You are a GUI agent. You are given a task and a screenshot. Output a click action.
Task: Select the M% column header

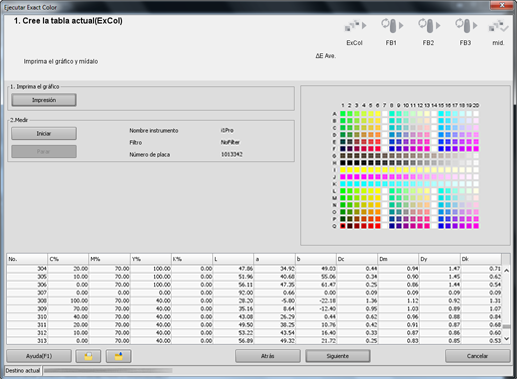tap(109, 259)
